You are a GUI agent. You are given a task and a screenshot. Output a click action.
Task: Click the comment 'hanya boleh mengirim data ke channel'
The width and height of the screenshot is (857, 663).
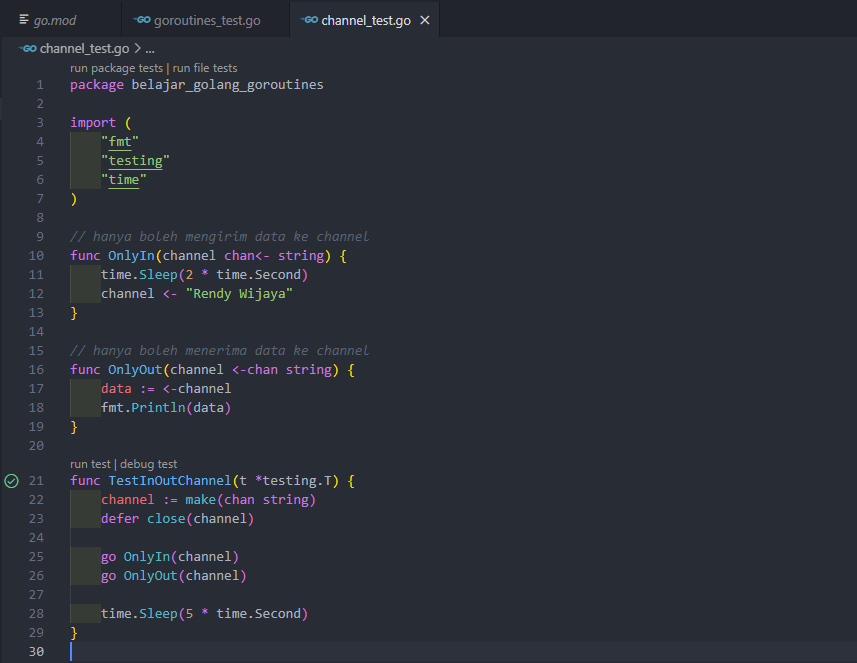[x=219, y=237]
